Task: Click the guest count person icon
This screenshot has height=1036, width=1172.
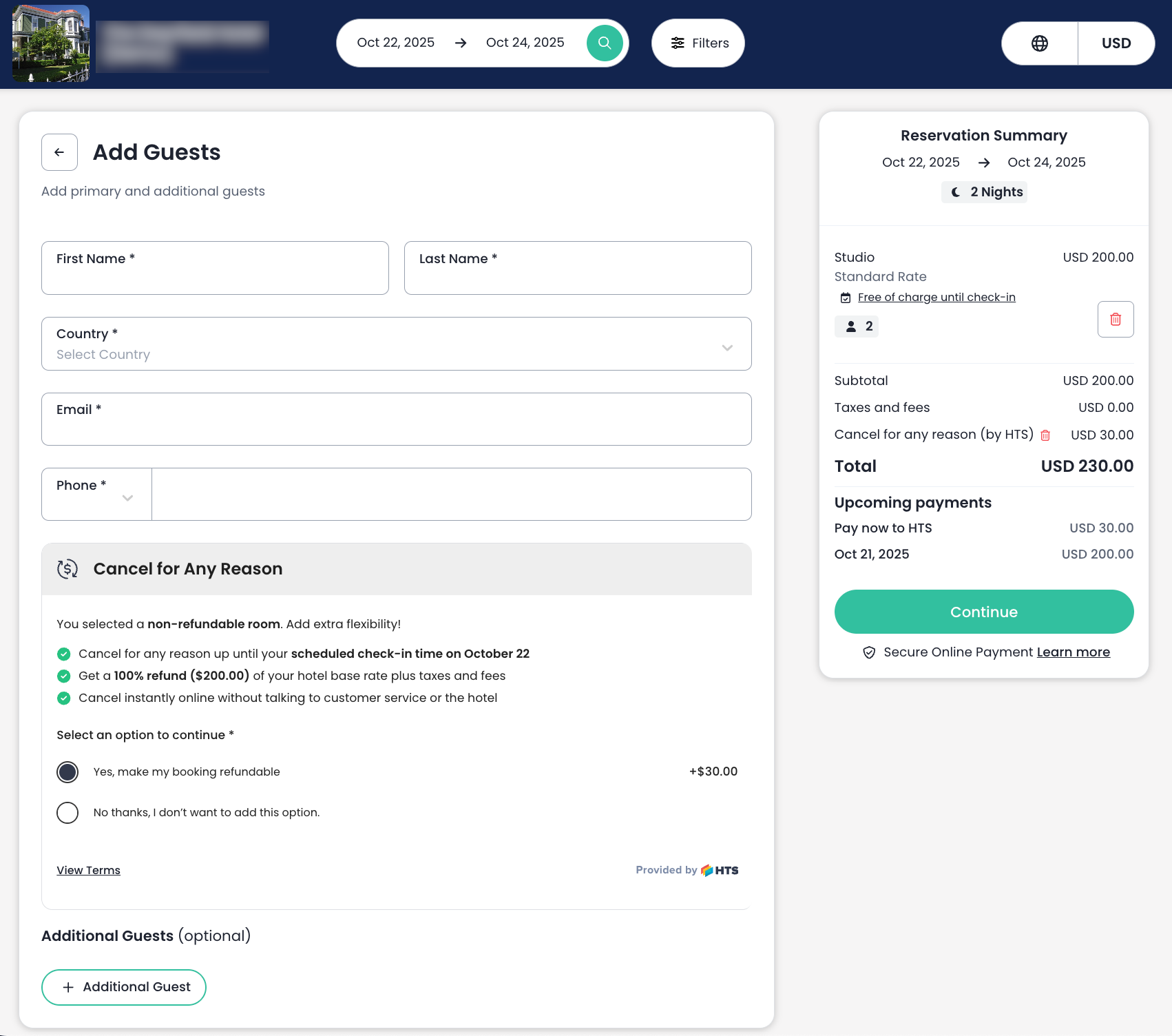Action: (851, 327)
